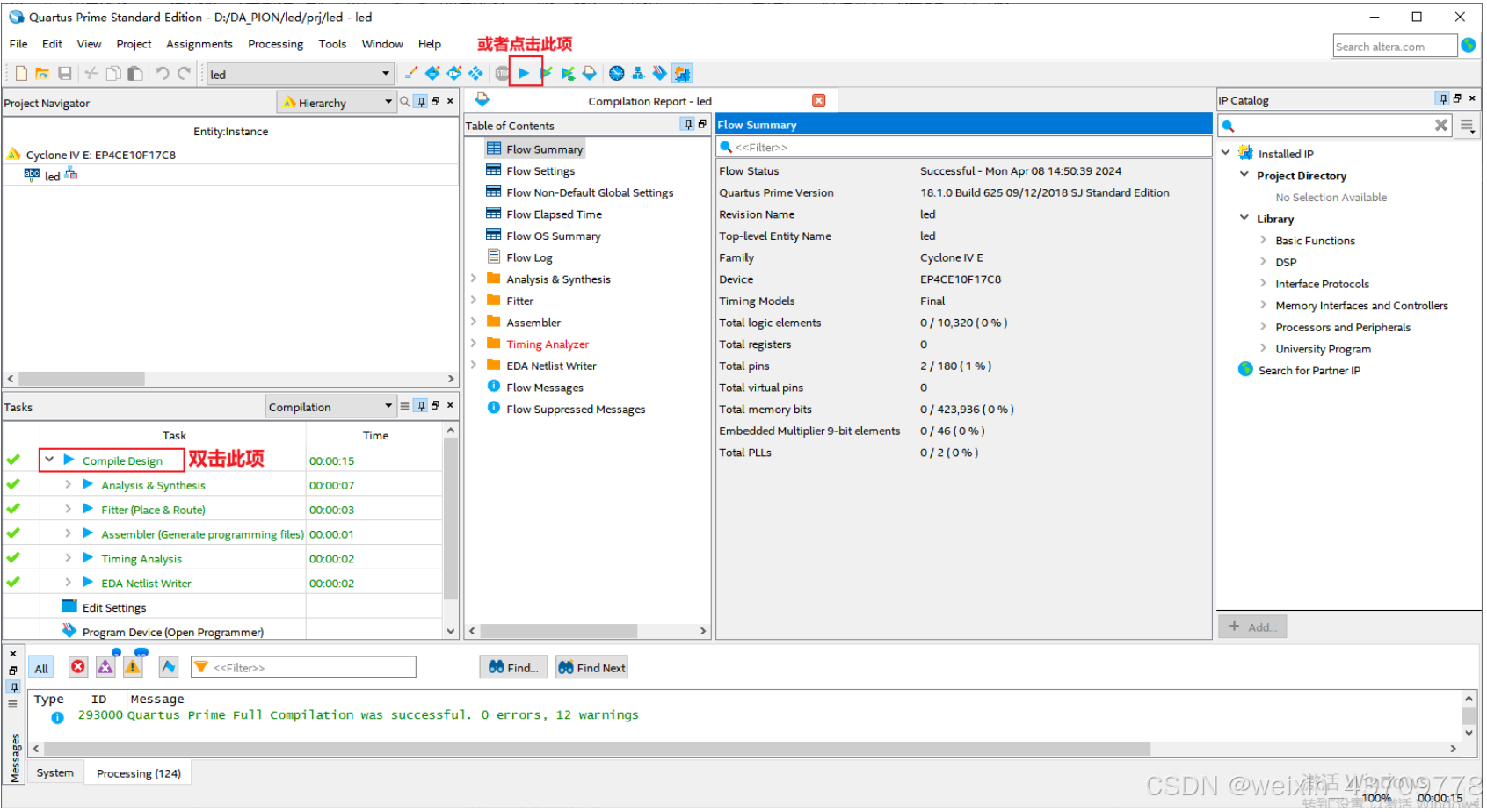Click the Flow Summary filter field
1487x812 pixels.
pyautogui.click(x=964, y=147)
